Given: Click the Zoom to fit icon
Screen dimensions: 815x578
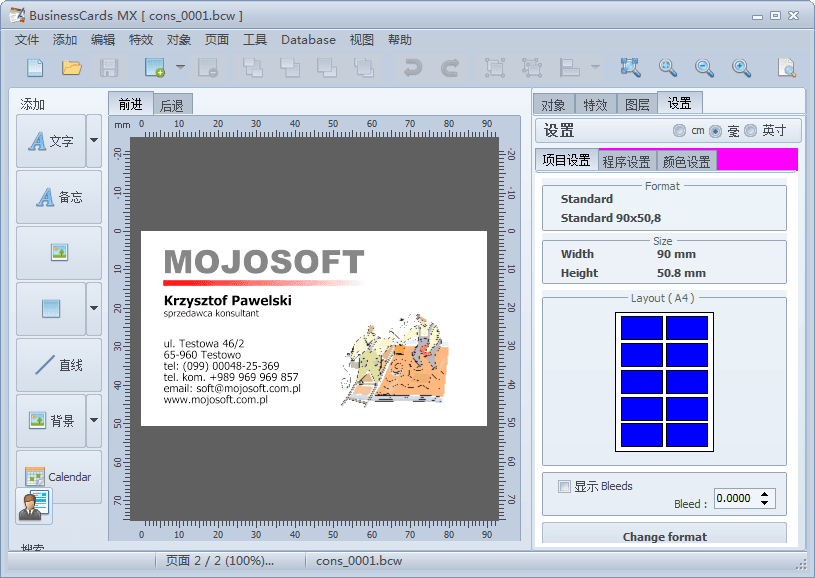Looking at the screenshot, I should 630,68.
